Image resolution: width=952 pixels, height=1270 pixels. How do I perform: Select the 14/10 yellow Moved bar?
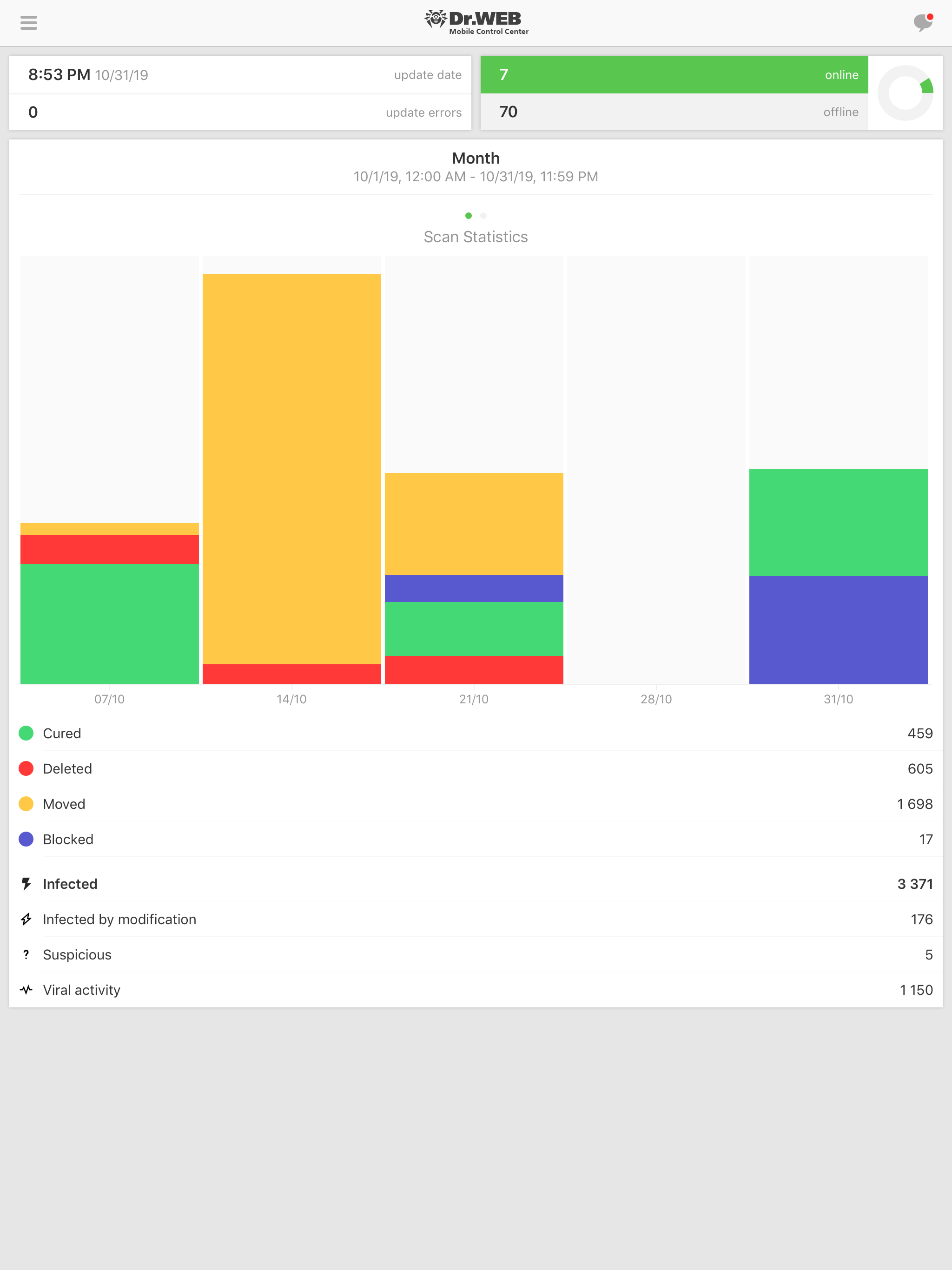(291, 468)
